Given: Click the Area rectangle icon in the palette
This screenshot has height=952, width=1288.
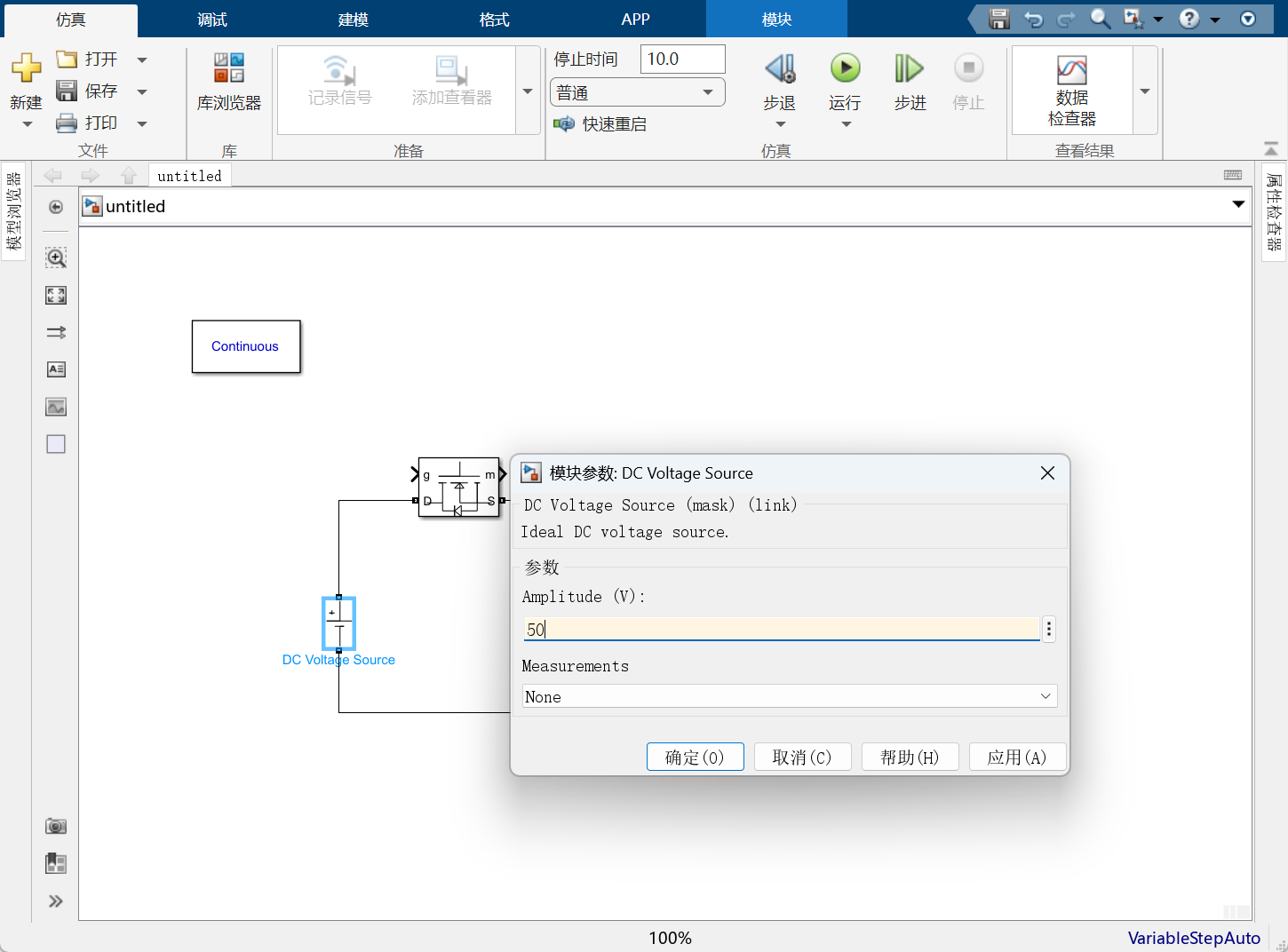Looking at the screenshot, I should (x=56, y=444).
